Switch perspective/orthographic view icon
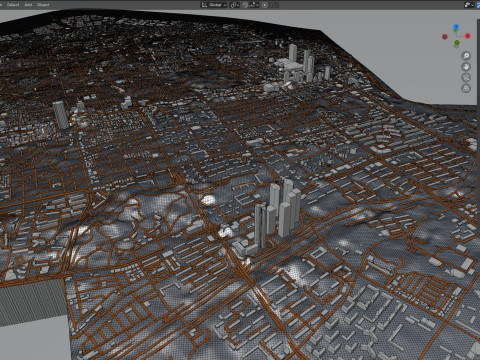The width and height of the screenshot is (480, 360). click(466, 88)
